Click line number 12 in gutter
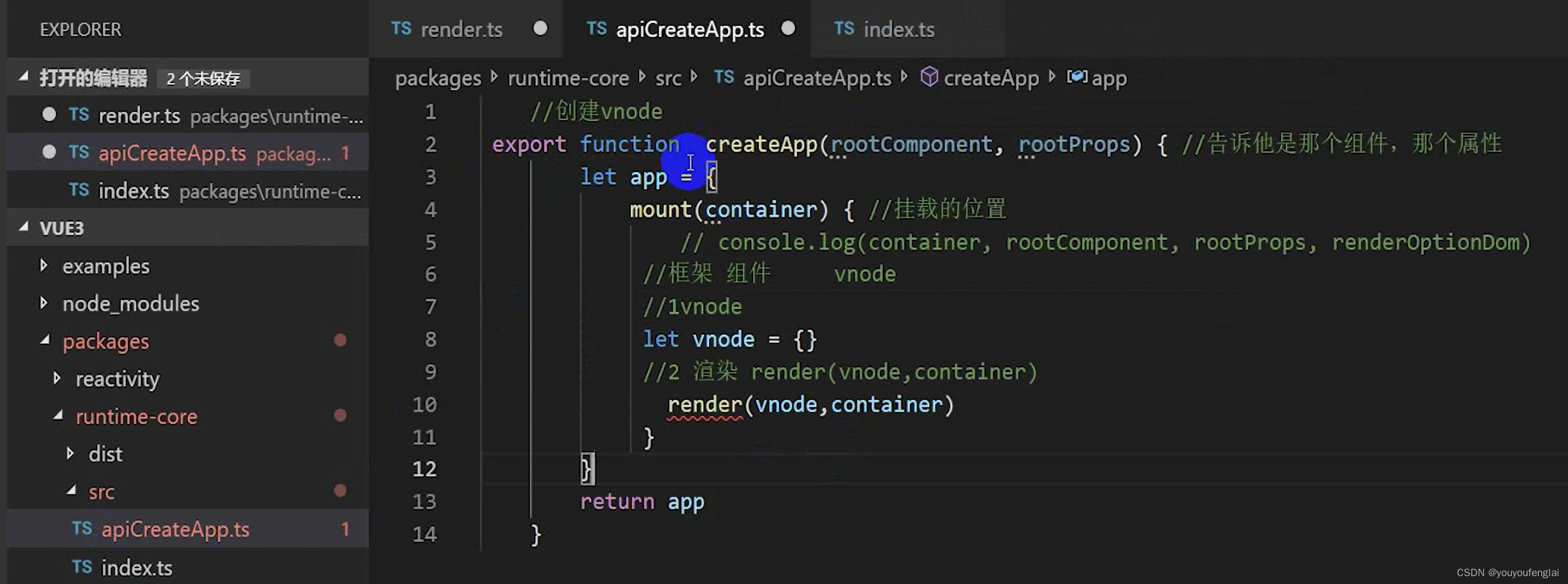Viewport: 1568px width, 584px height. tap(424, 469)
